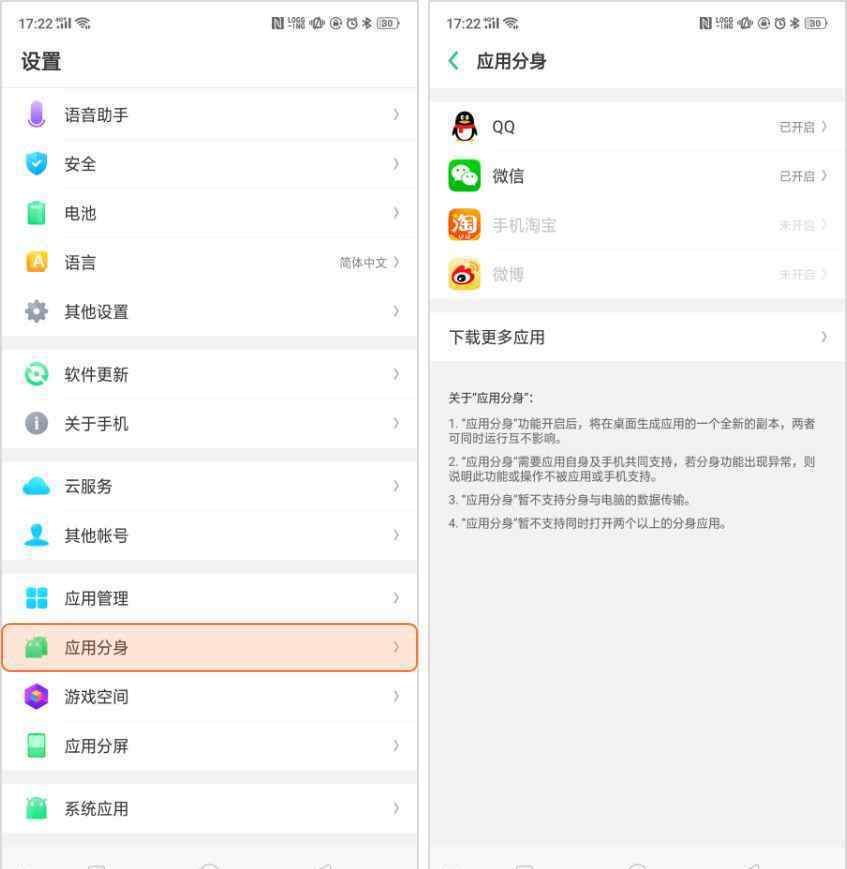This screenshot has height=869, width=847.
Task: Open Weibo clone status 未开启
Action: pos(802,274)
